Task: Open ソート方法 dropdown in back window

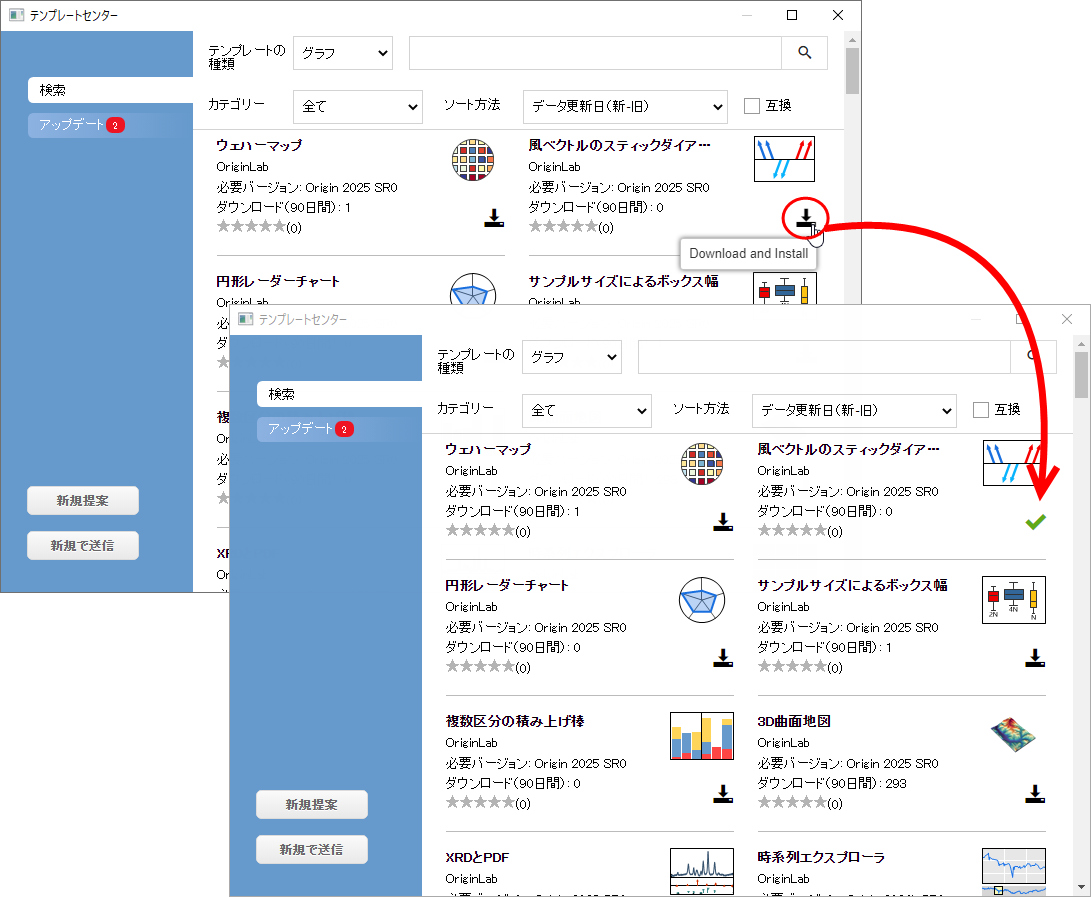Action: [625, 106]
